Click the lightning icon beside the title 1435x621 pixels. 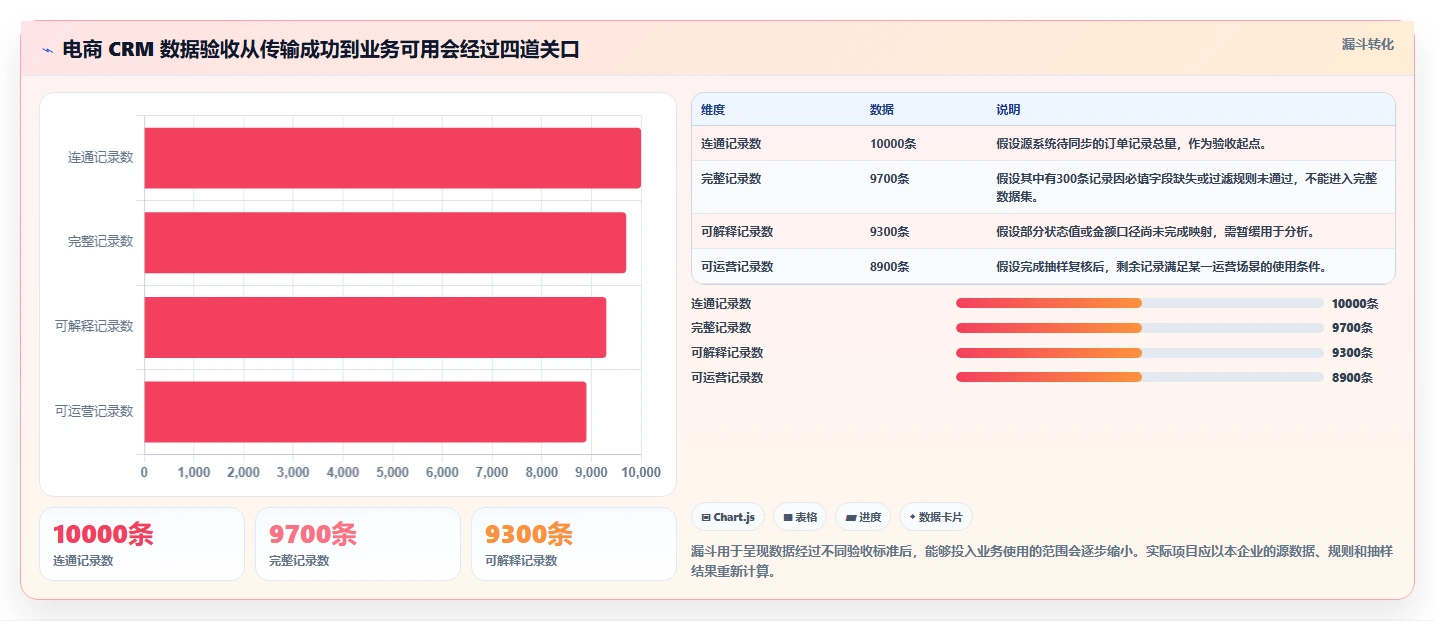point(47,50)
